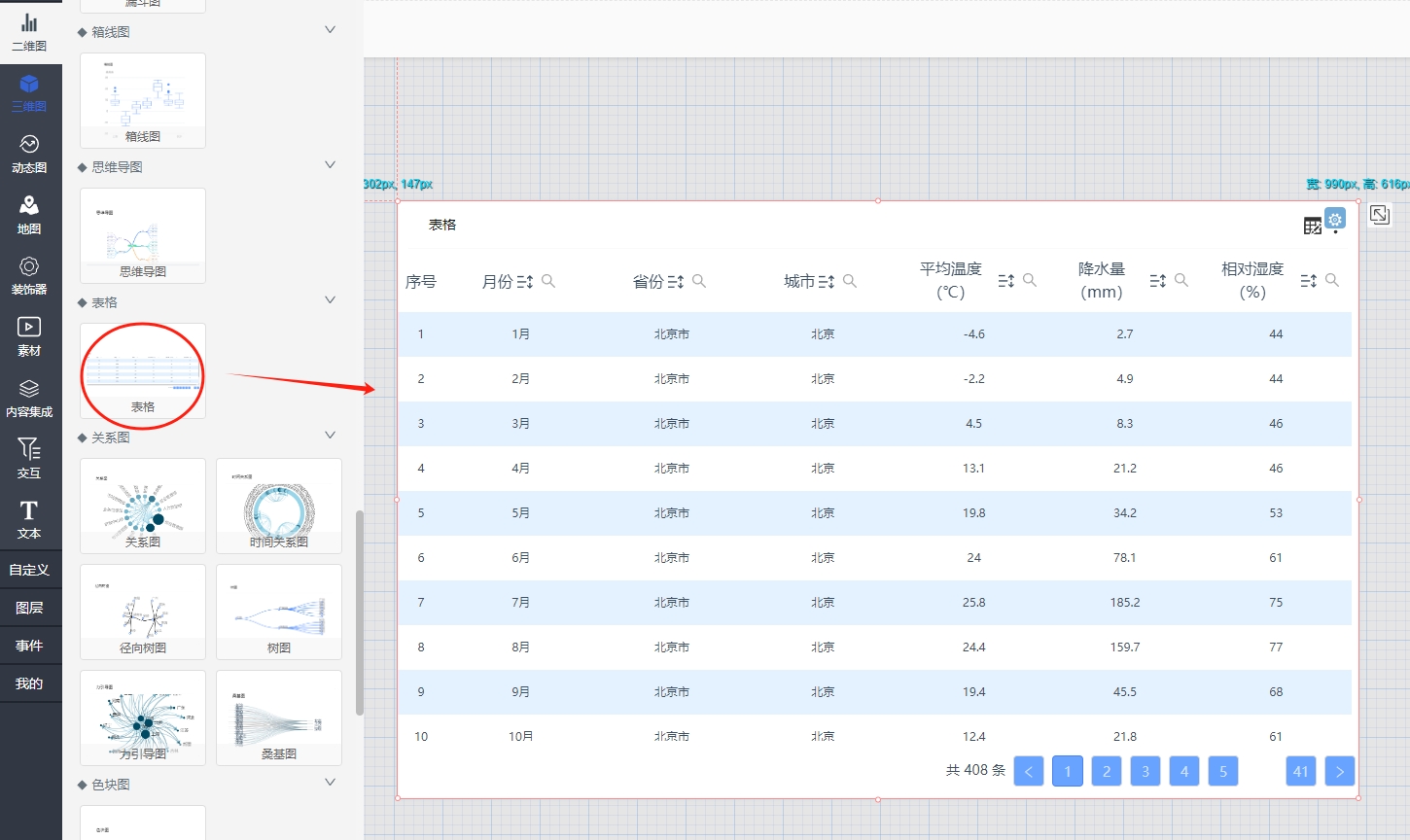This screenshot has height=840, width=1410.
Task: Open the table data grid icon
Action: click(x=1312, y=226)
